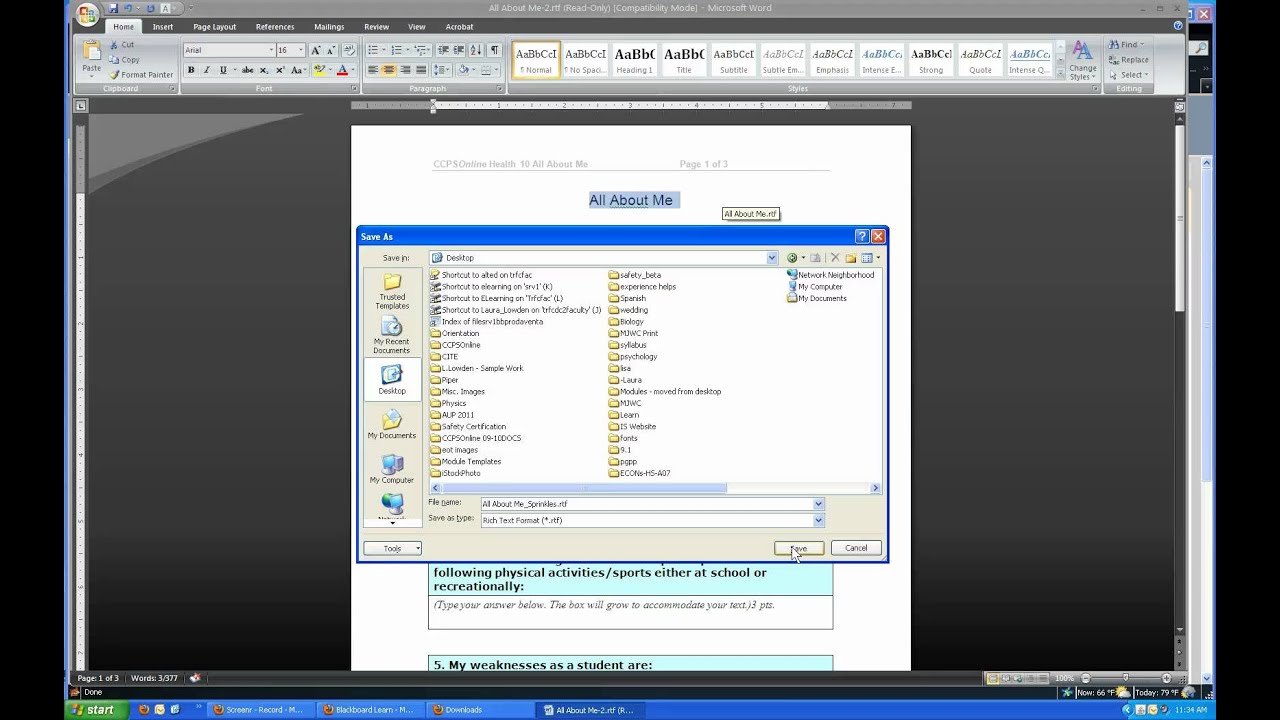The width and height of the screenshot is (1280, 720).
Task: Click the zoom slider in status bar
Action: tap(1125, 678)
